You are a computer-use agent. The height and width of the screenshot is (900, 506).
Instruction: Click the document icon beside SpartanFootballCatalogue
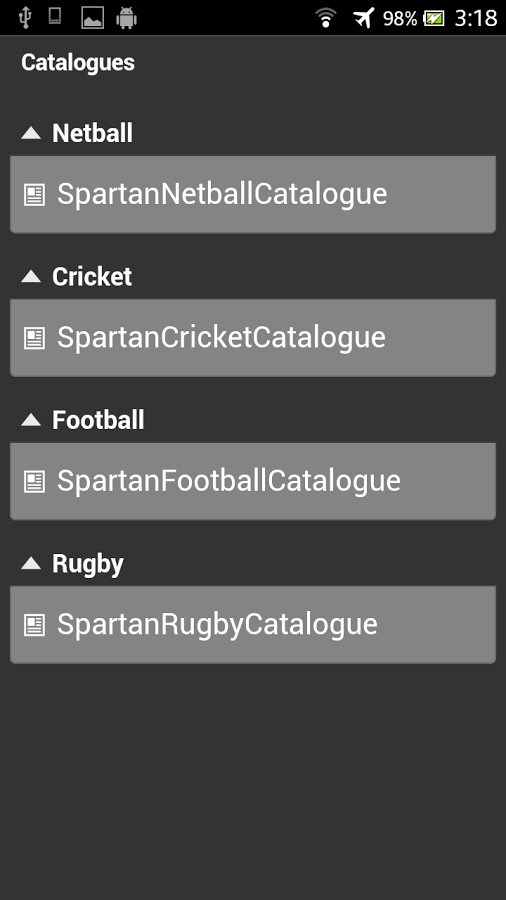[x=34, y=482]
